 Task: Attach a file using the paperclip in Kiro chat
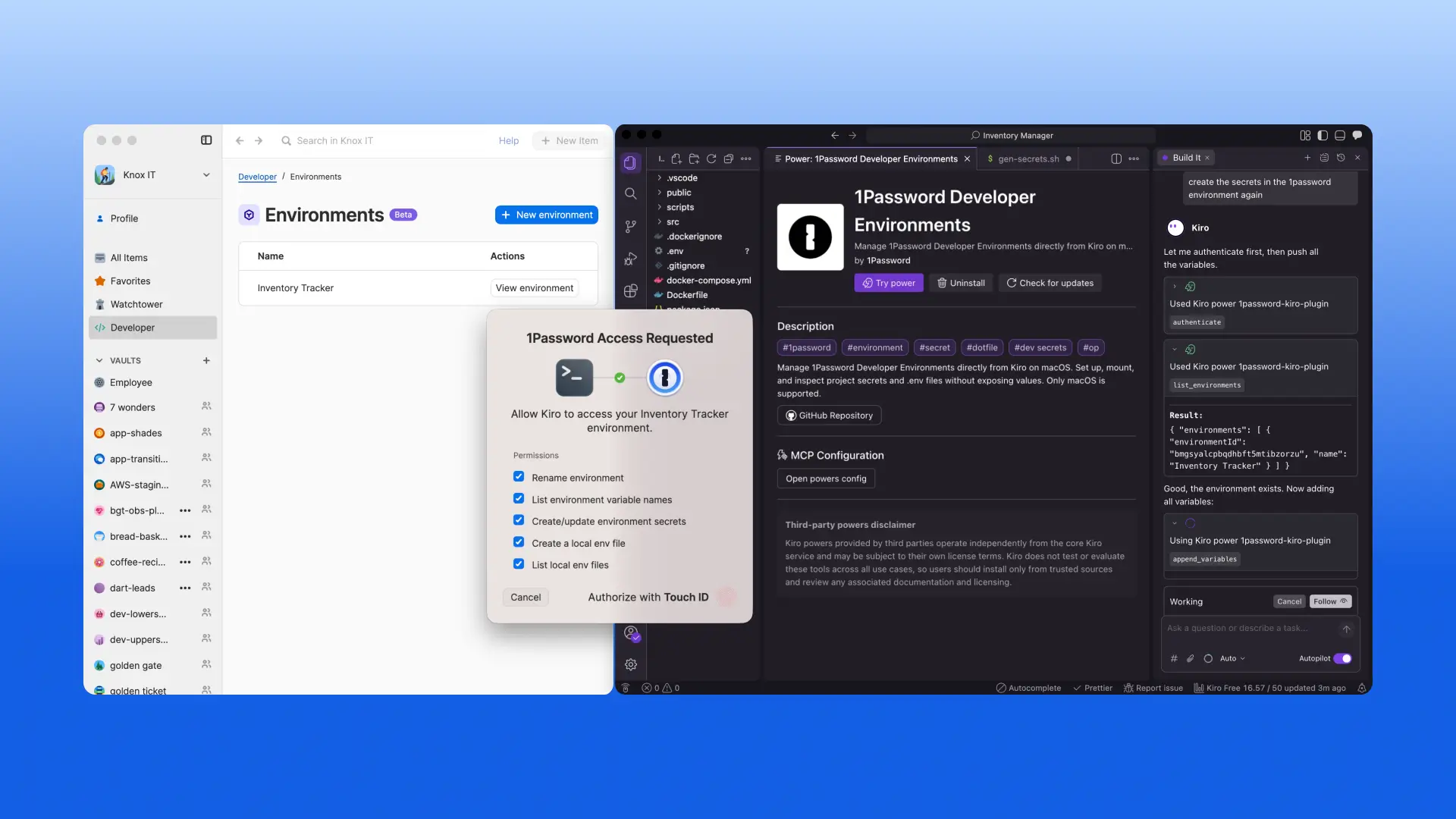(1191, 658)
